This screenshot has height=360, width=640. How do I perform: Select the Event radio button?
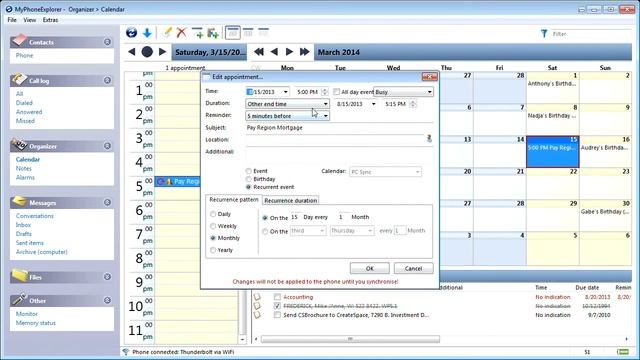click(x=248, y=171)
